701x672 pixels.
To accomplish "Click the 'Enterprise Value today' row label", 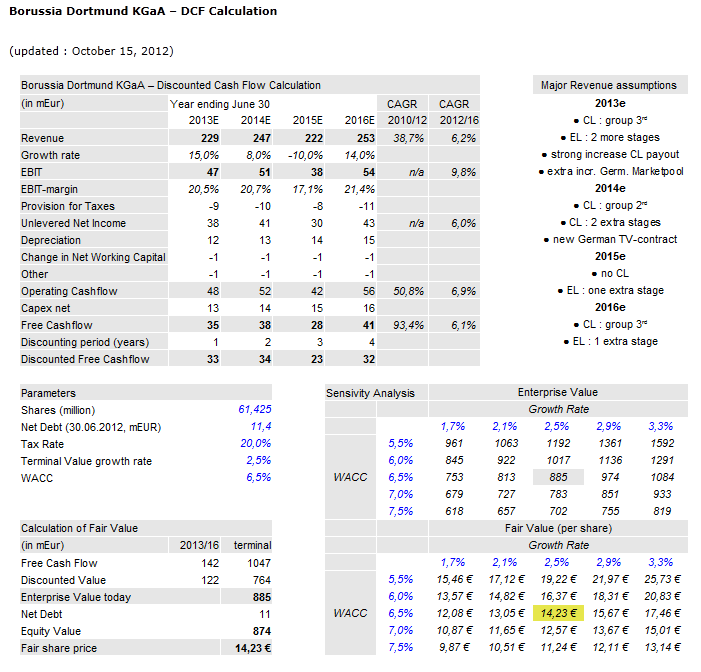I will tap(75, 597).
